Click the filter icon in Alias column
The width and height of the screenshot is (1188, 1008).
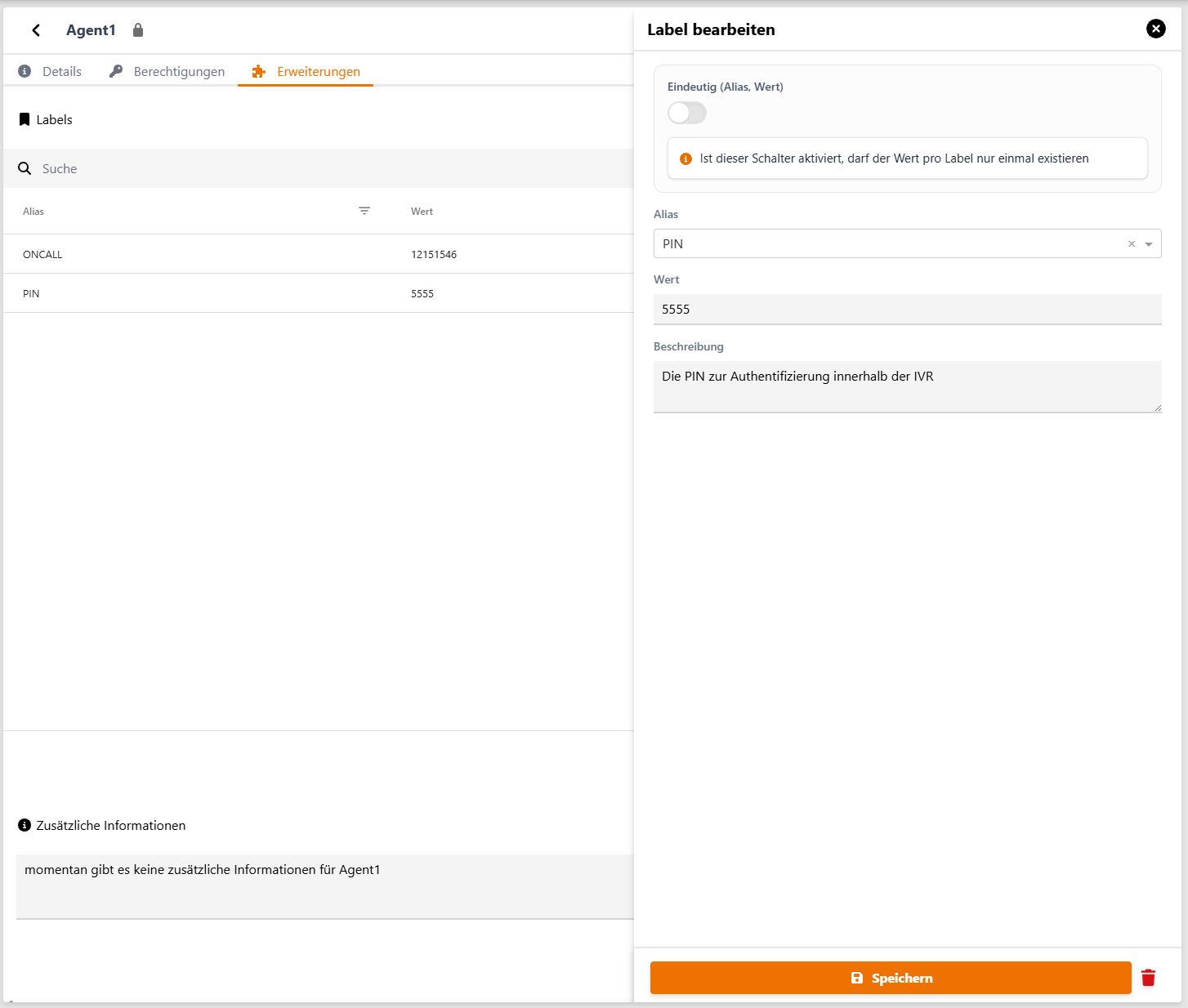(364, 211)
